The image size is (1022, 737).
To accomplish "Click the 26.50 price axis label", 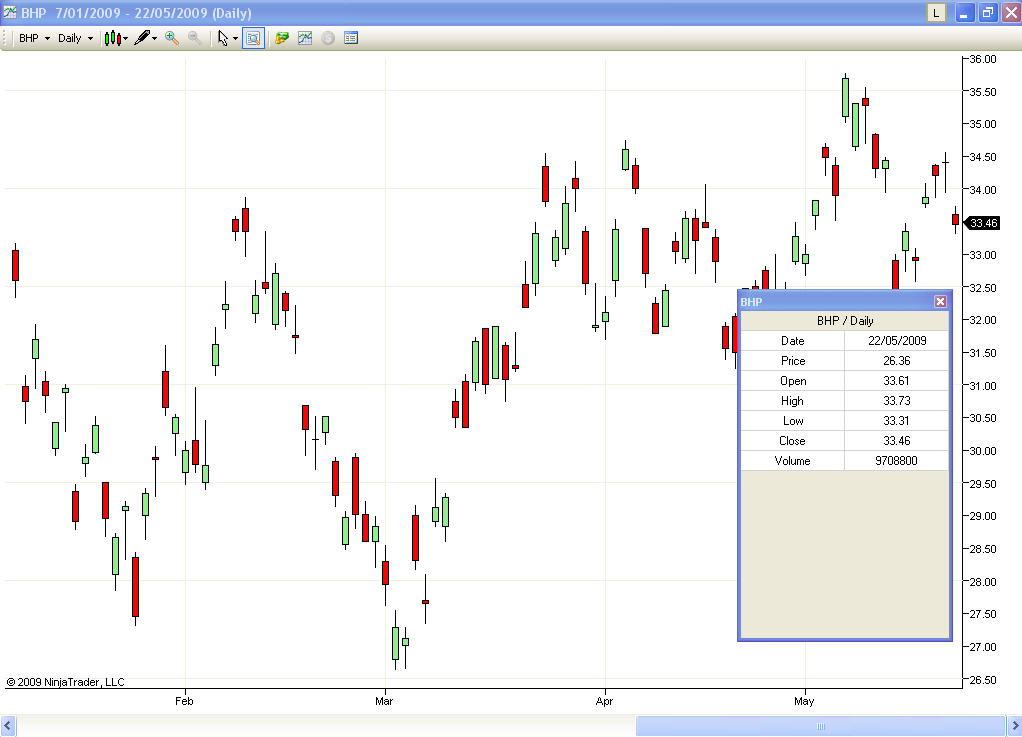I will click(983, 680).
